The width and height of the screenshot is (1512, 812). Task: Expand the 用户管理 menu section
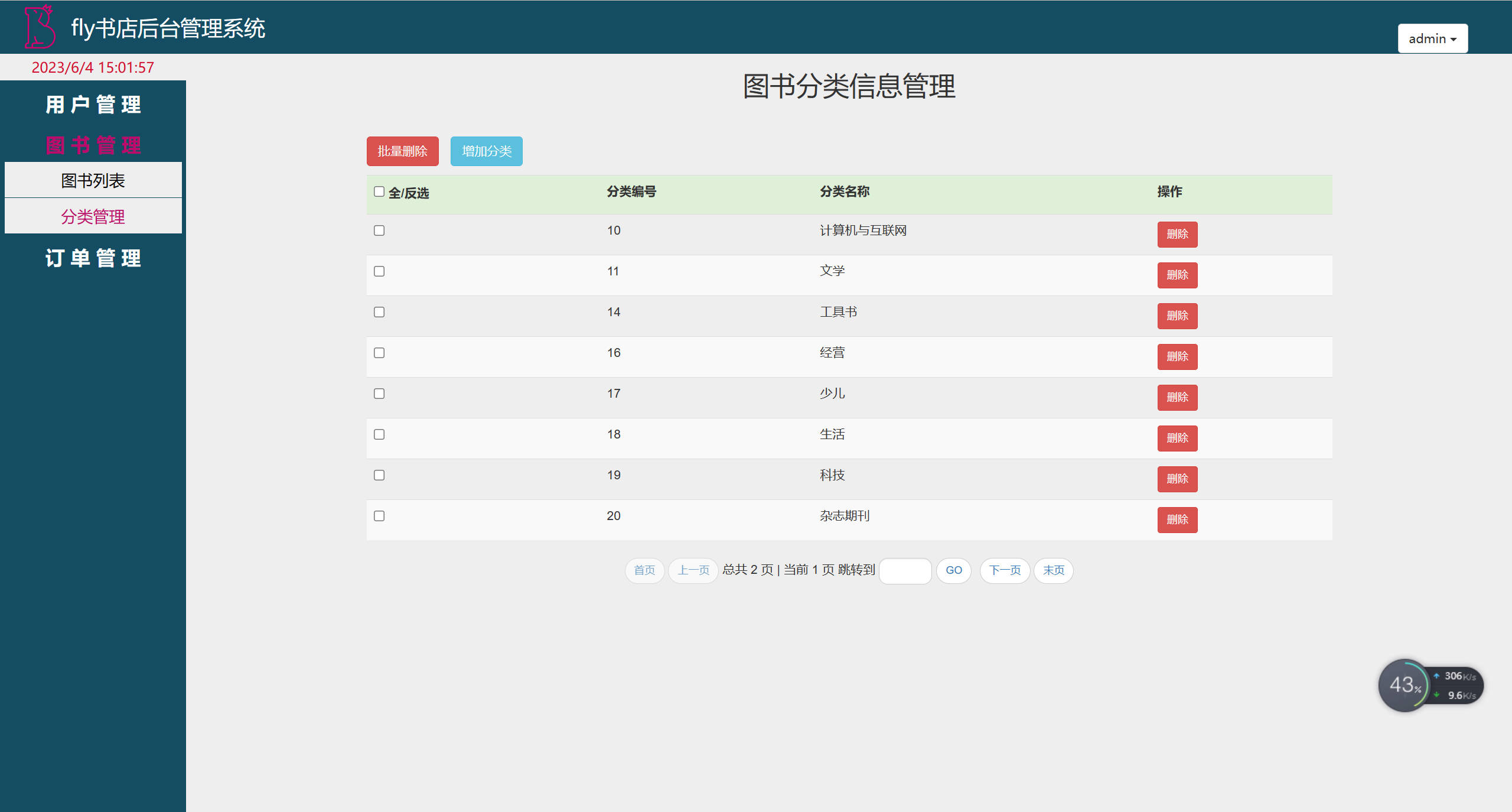click(x=93, y=105)
